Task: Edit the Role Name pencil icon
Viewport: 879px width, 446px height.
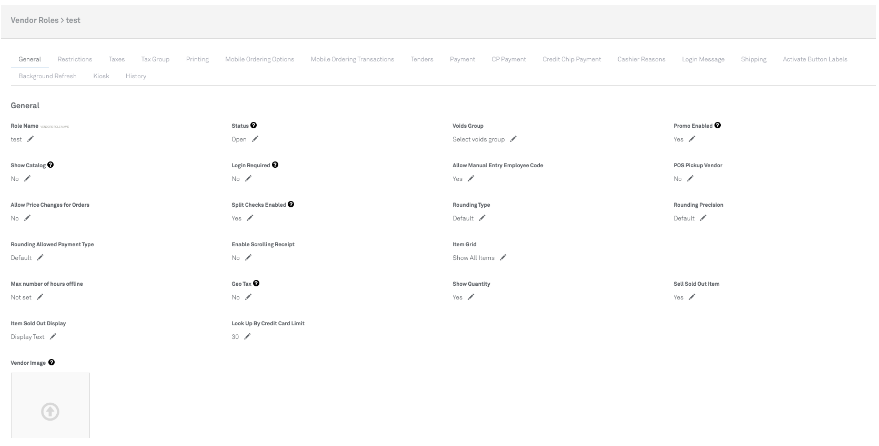Action: pyautogui.click(x=30, y=139)
